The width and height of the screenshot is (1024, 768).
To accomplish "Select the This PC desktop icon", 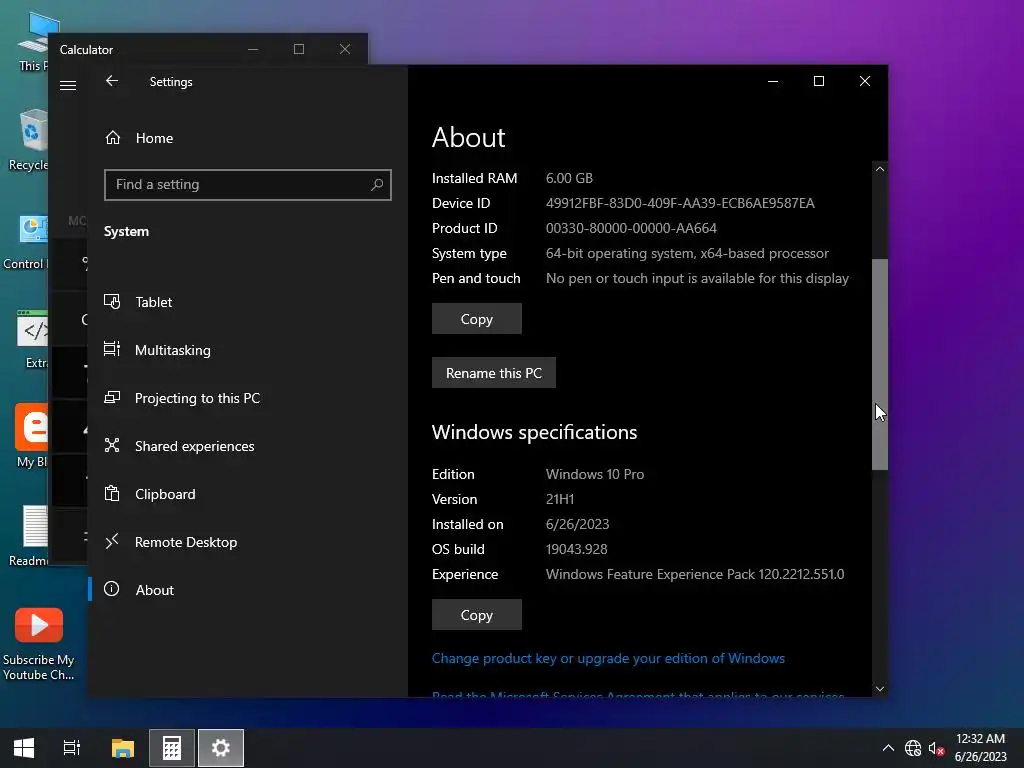I will pyautogui.click(x=33, y=40).
